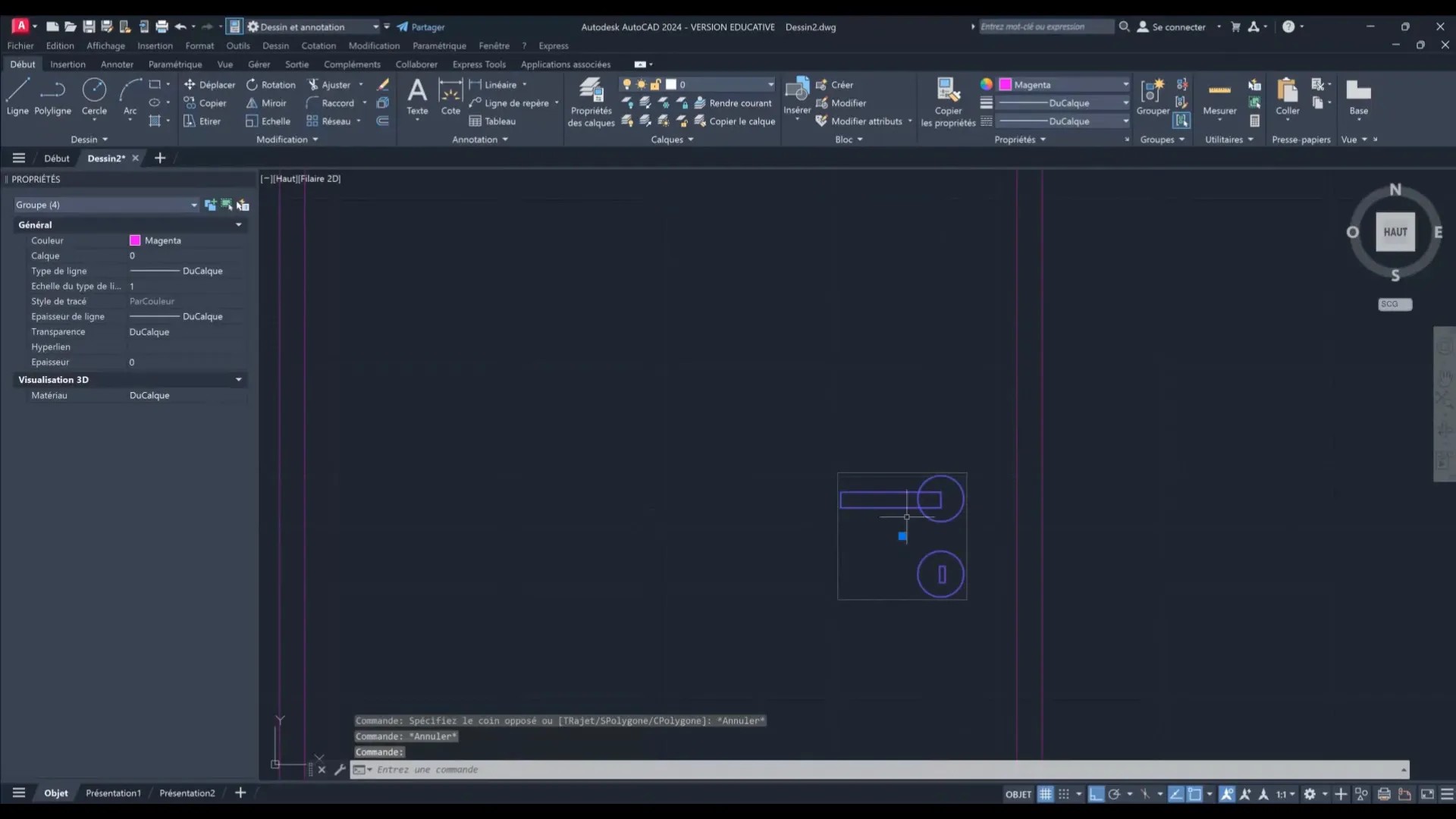
Task: Click the Magenta color swatch in Propriétés
Action: tap(134, 240)
